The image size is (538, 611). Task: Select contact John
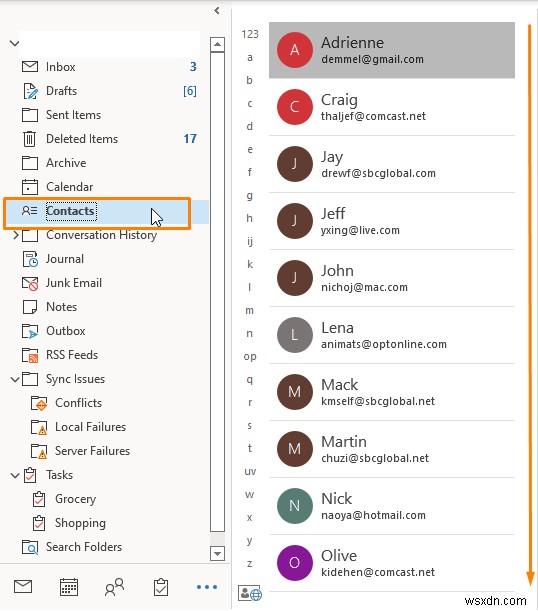392,278
